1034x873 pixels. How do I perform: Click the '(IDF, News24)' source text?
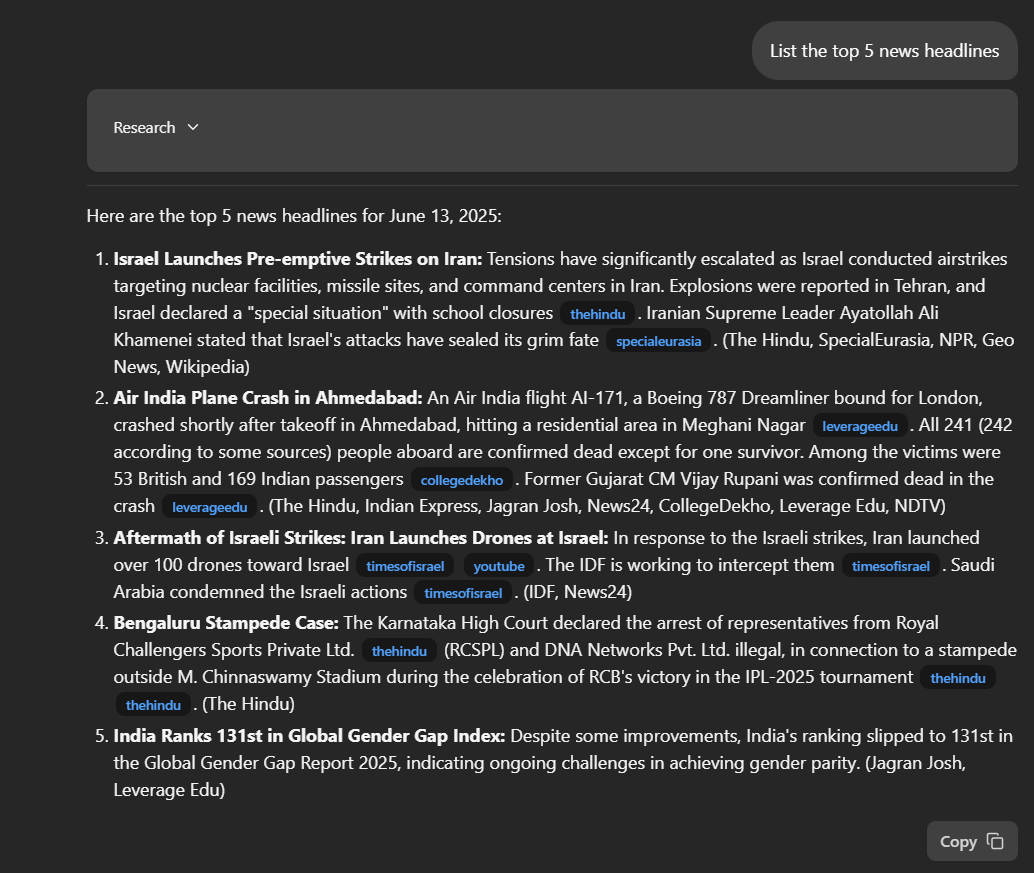pos(578,592)
